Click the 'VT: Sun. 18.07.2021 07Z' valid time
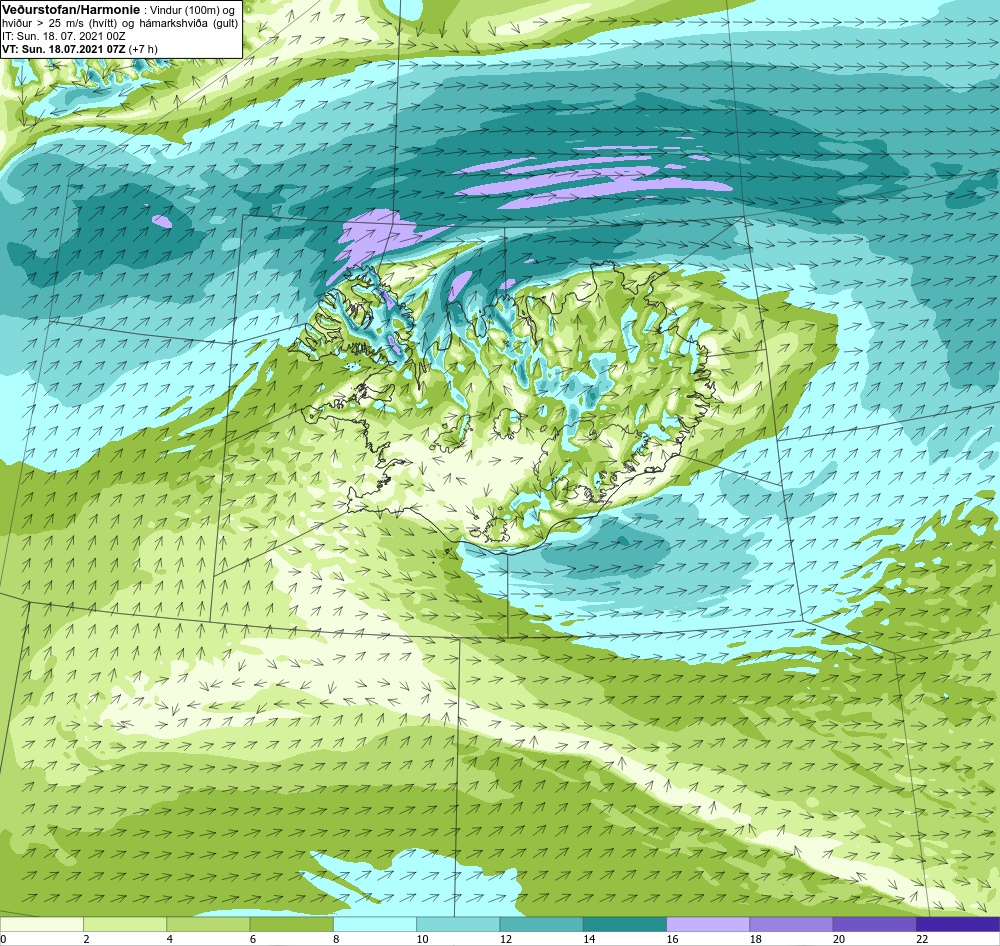The height and width of the screenshot is (946, 1000). 64,48
